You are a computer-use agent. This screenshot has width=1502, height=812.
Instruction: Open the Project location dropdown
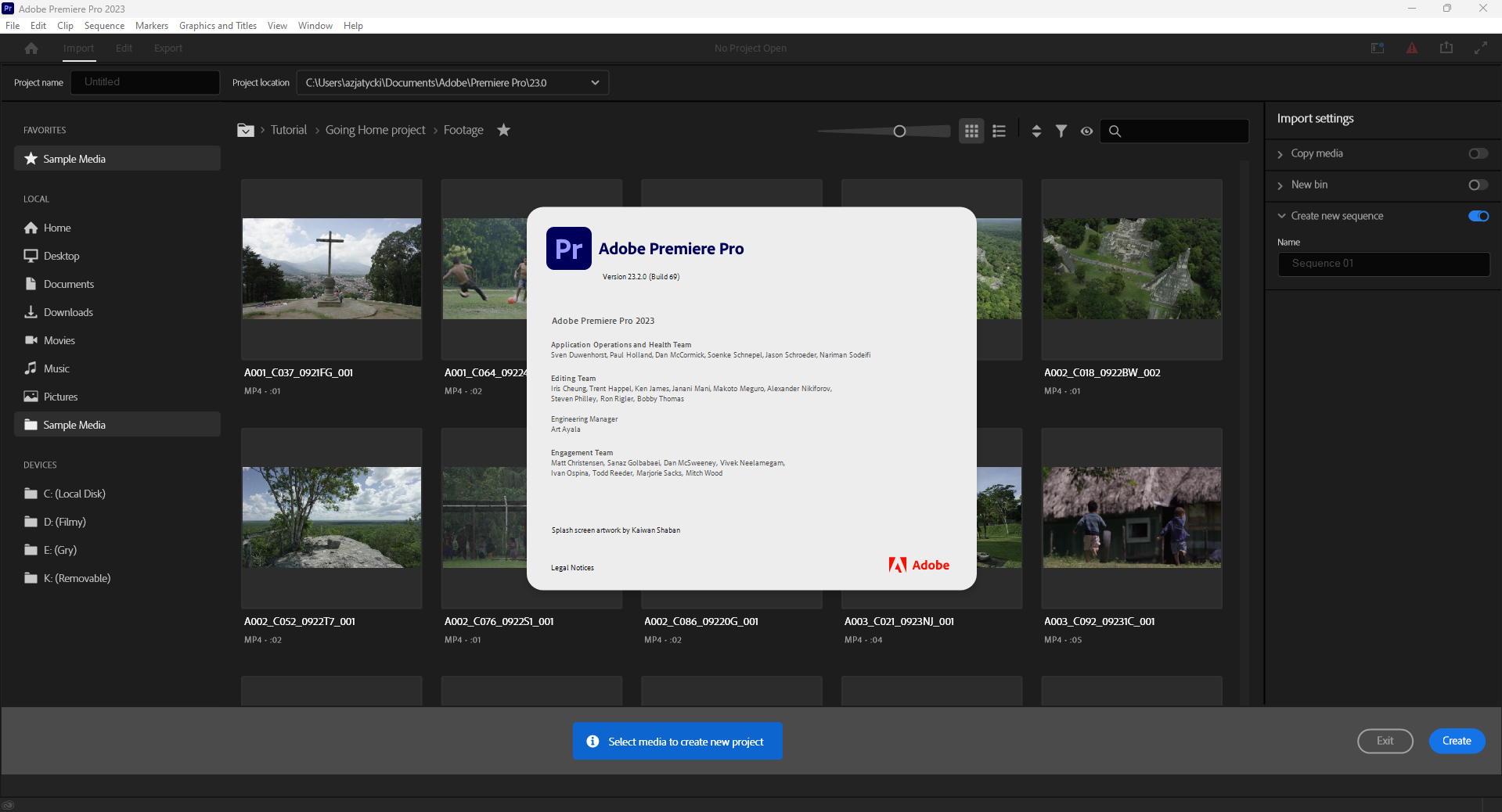452,82
